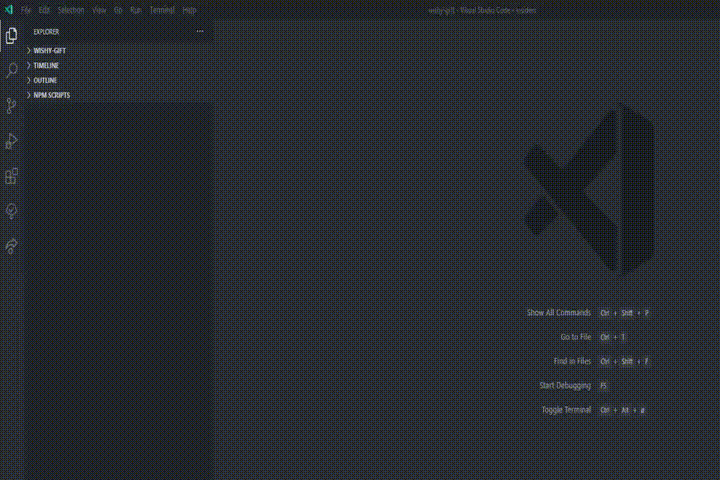Click the Toggle Terminal hint text
This screenshot has width=720, height=480.
[x=566, y=410]
